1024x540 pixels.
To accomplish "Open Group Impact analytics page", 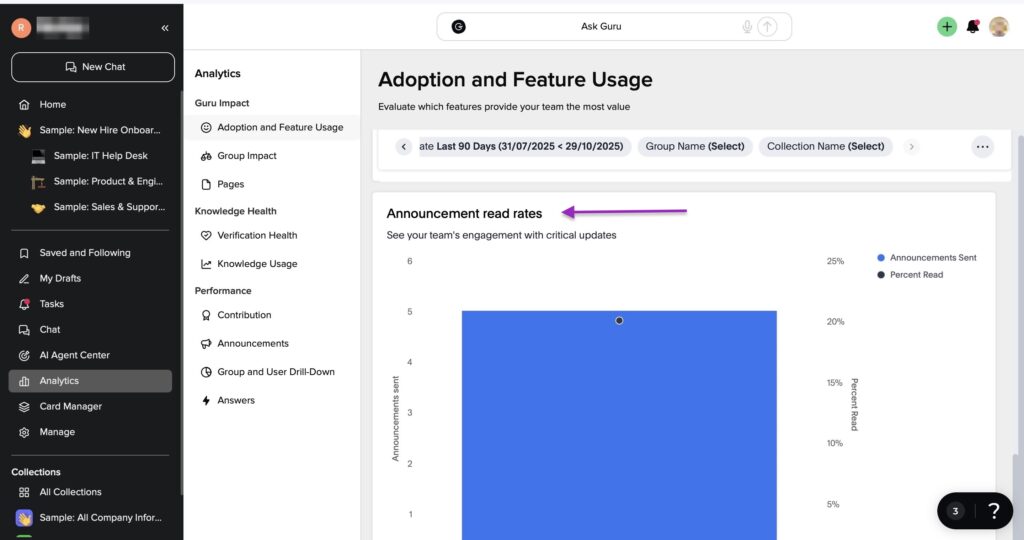I will pyautogui.click(x=247, y=155).
